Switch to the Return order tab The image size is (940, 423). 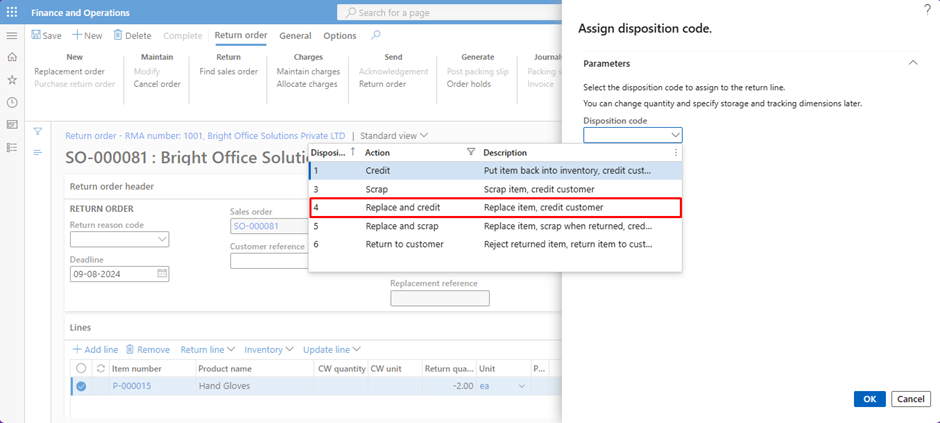(241, 35)
